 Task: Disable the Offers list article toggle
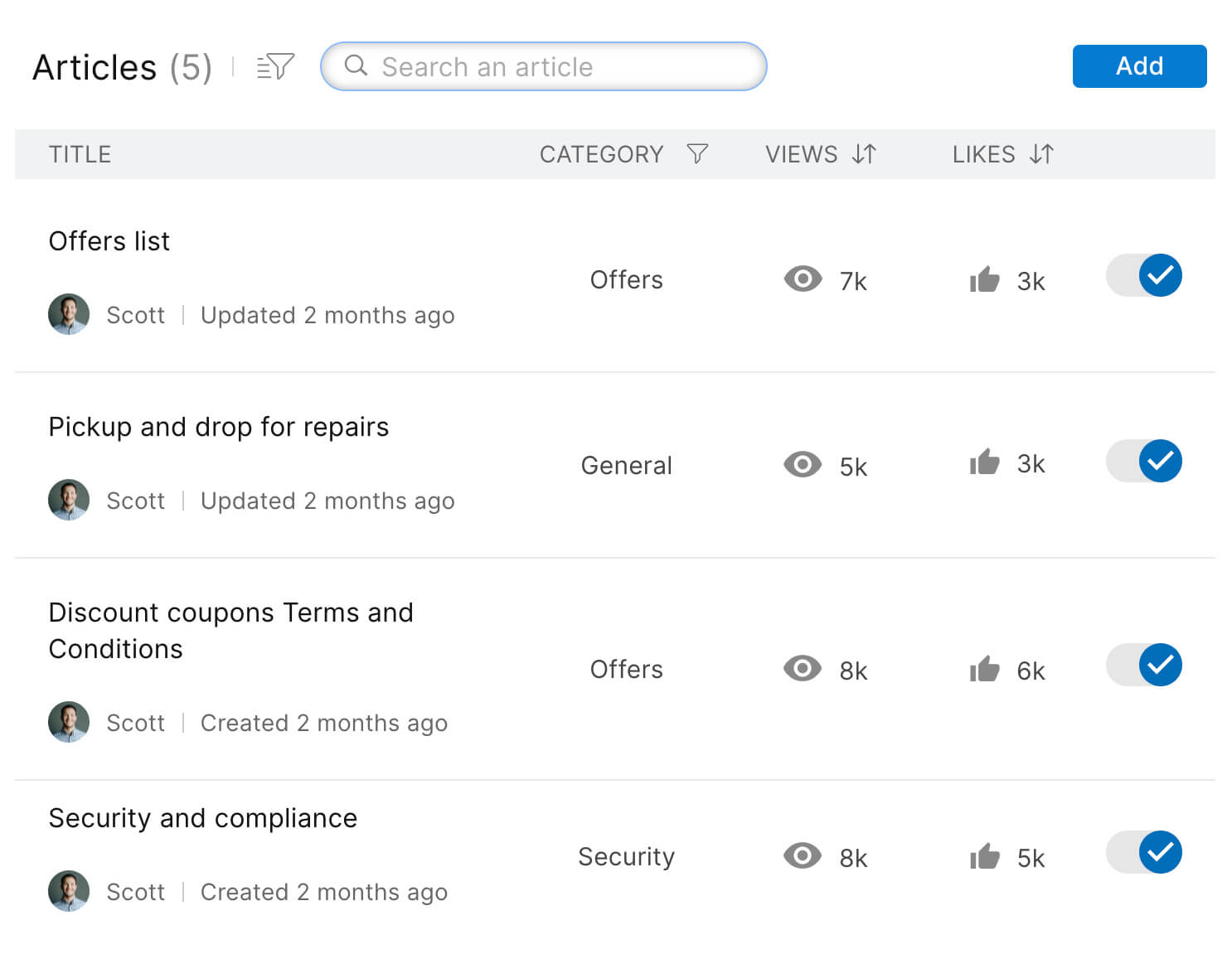pyautogui.click(x=1145, y=276)
